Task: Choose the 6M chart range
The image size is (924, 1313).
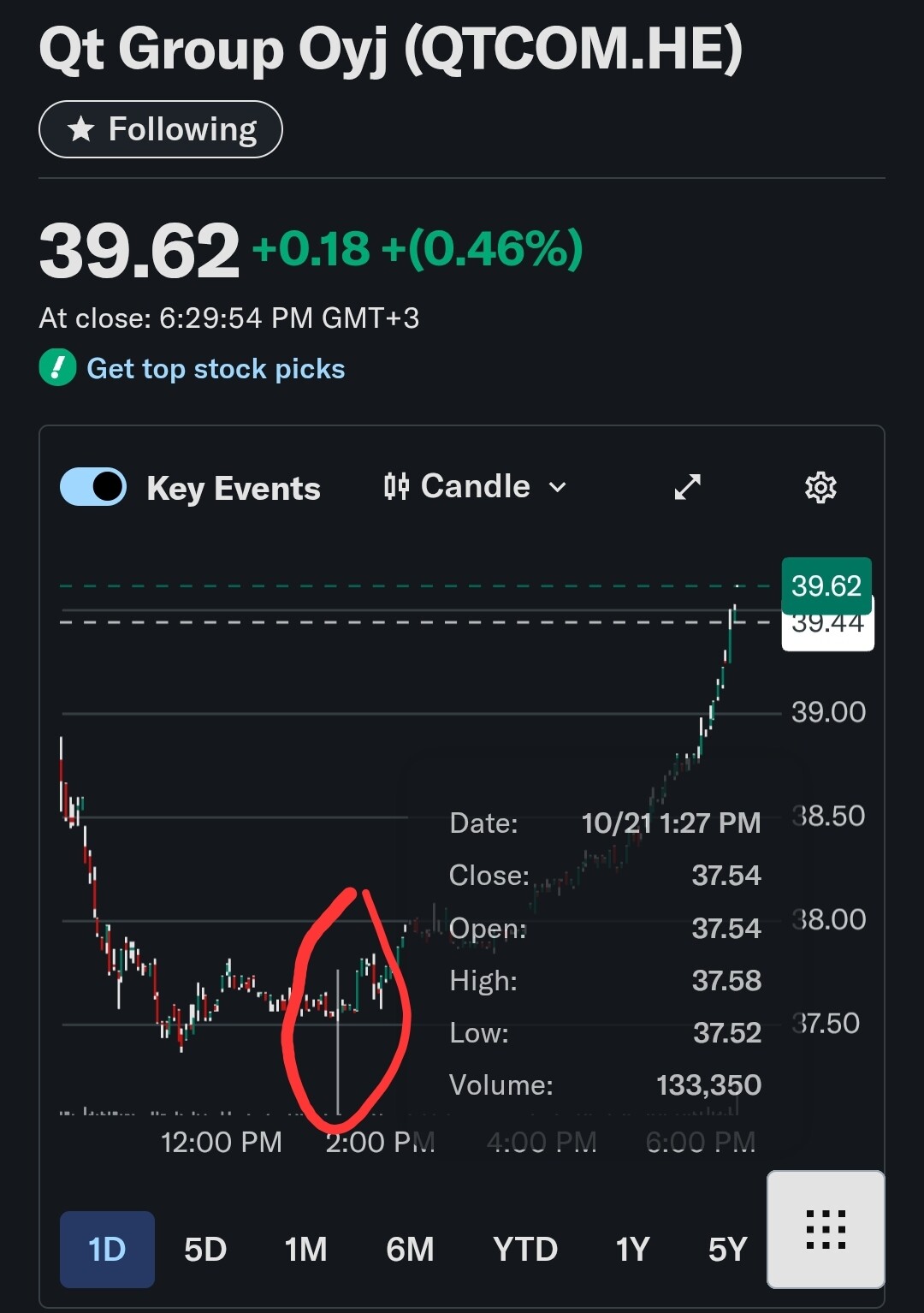Action: [x=410, y=1250]
